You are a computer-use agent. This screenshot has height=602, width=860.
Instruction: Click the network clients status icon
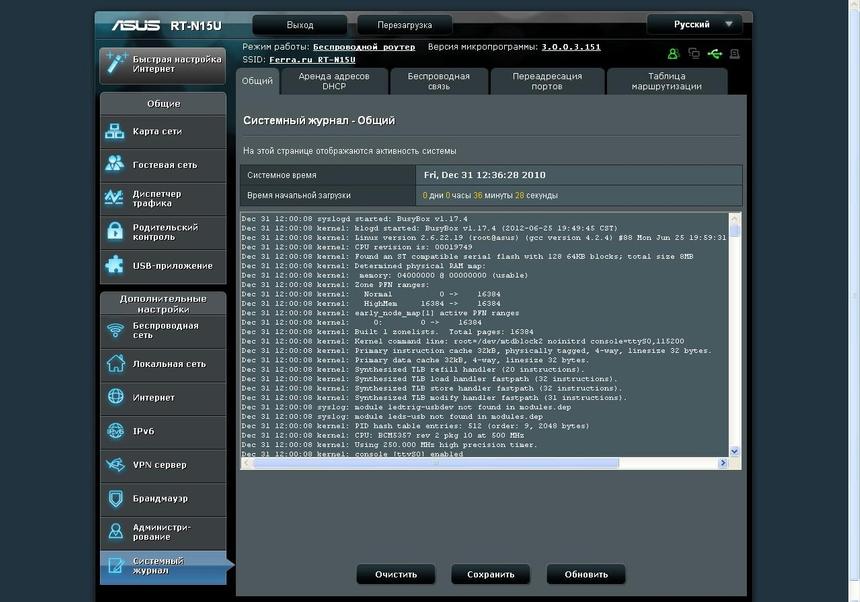pyautogui.click(x=693, y=53)
